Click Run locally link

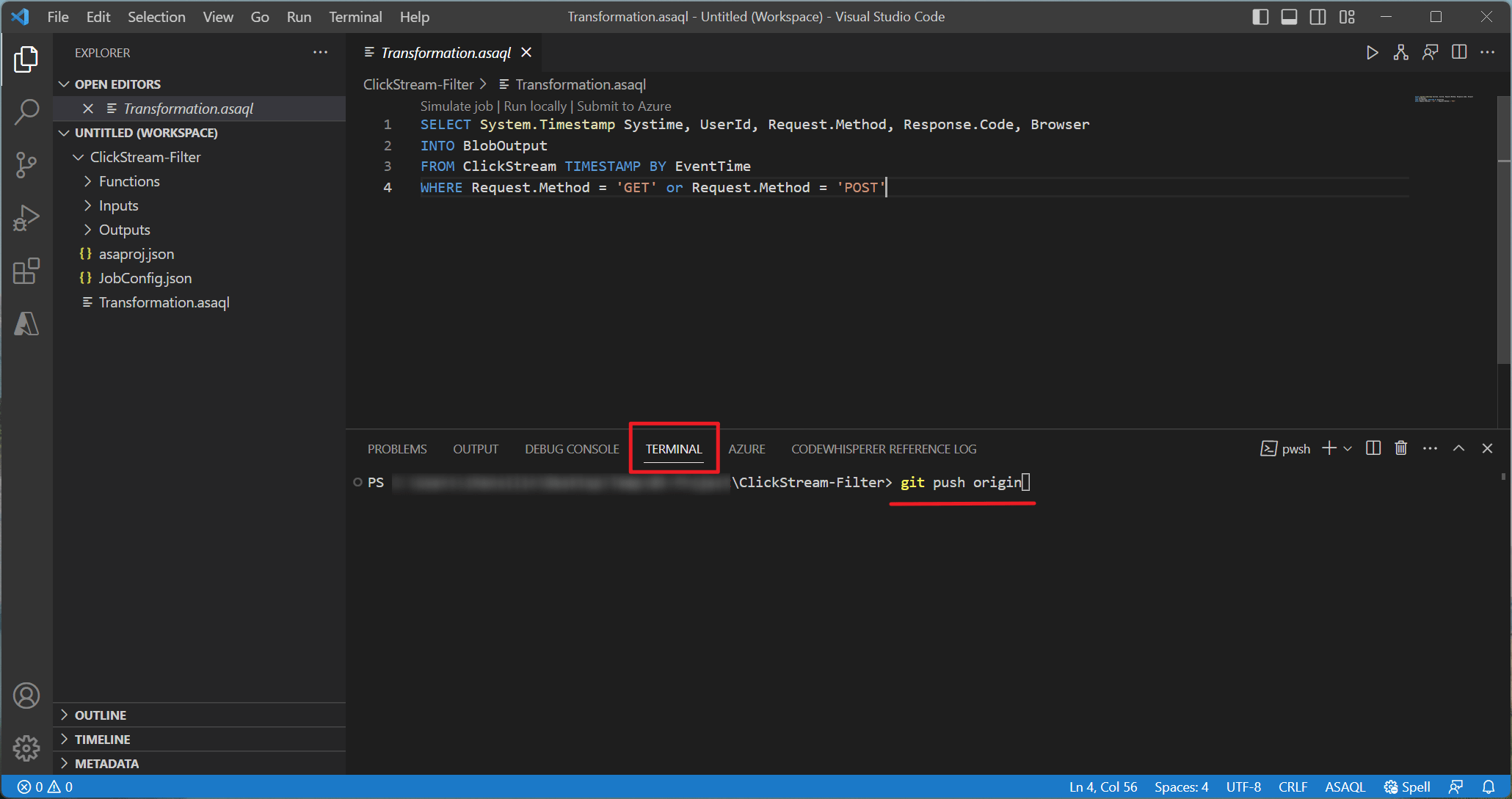(x=535, y=106)
